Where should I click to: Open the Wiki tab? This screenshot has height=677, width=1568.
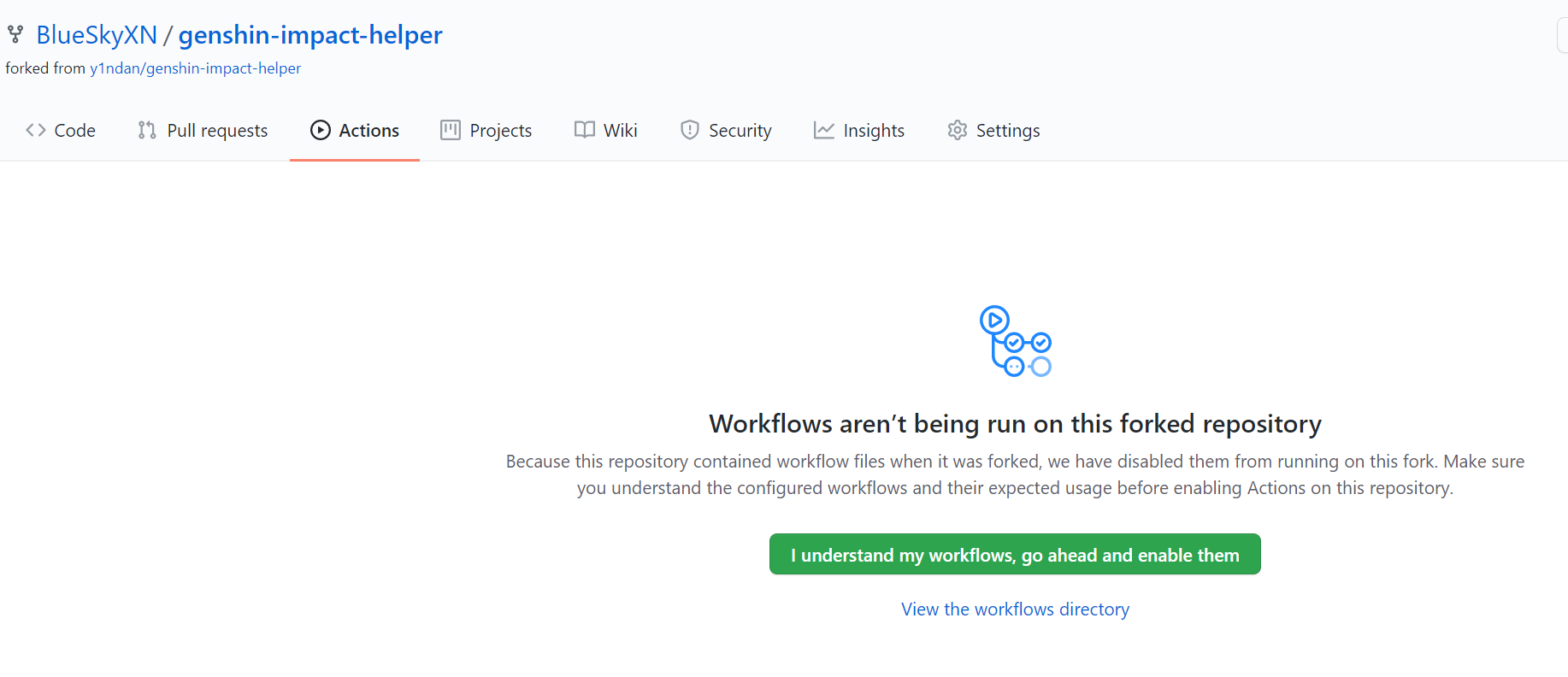coord(606,130)
